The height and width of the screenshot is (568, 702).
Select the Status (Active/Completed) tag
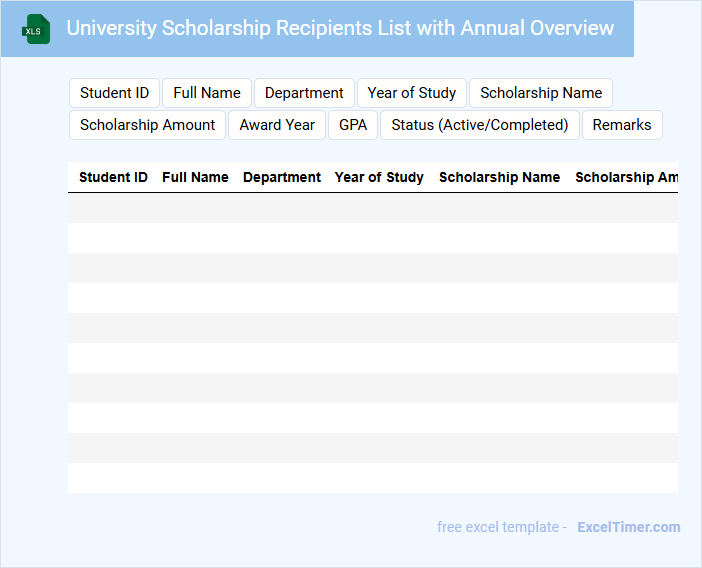pyautogui.click(x=479, y=125)
